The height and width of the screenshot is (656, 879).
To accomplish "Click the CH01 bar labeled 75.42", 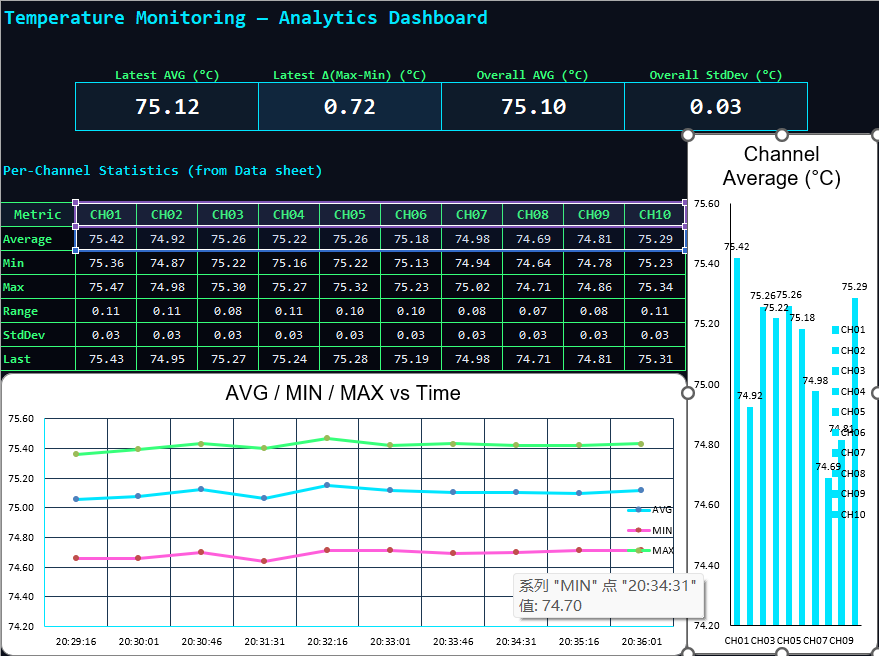I will pyautogui.click(x=737, y=440).
